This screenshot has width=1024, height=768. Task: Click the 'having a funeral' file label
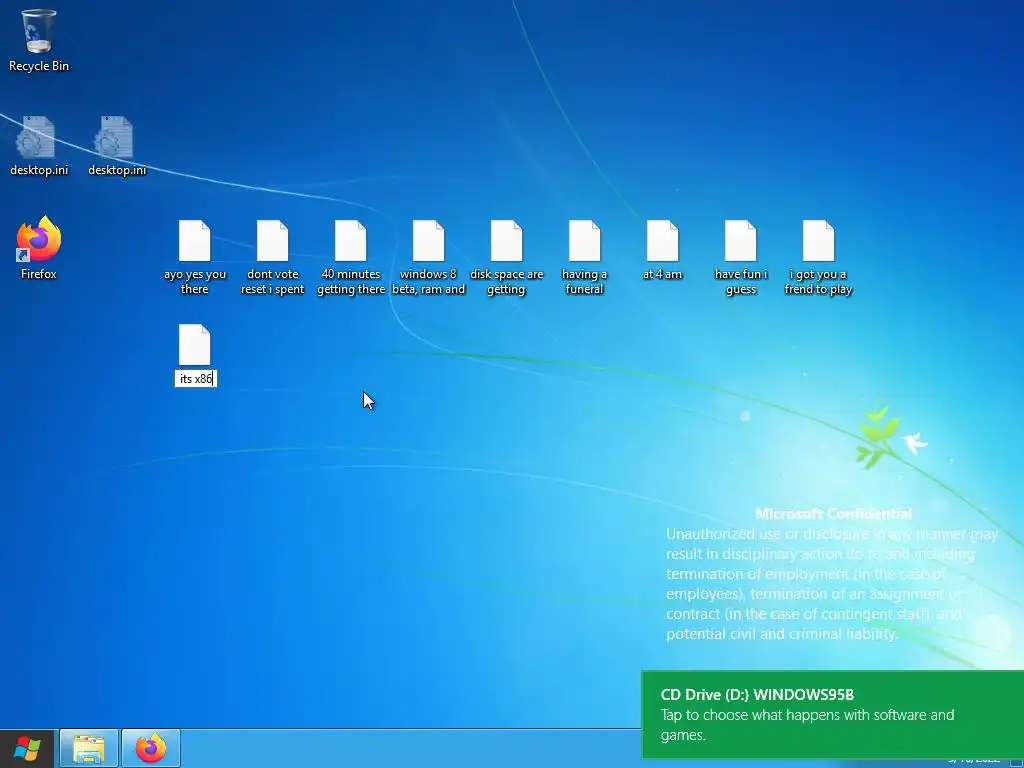point(584,281)
